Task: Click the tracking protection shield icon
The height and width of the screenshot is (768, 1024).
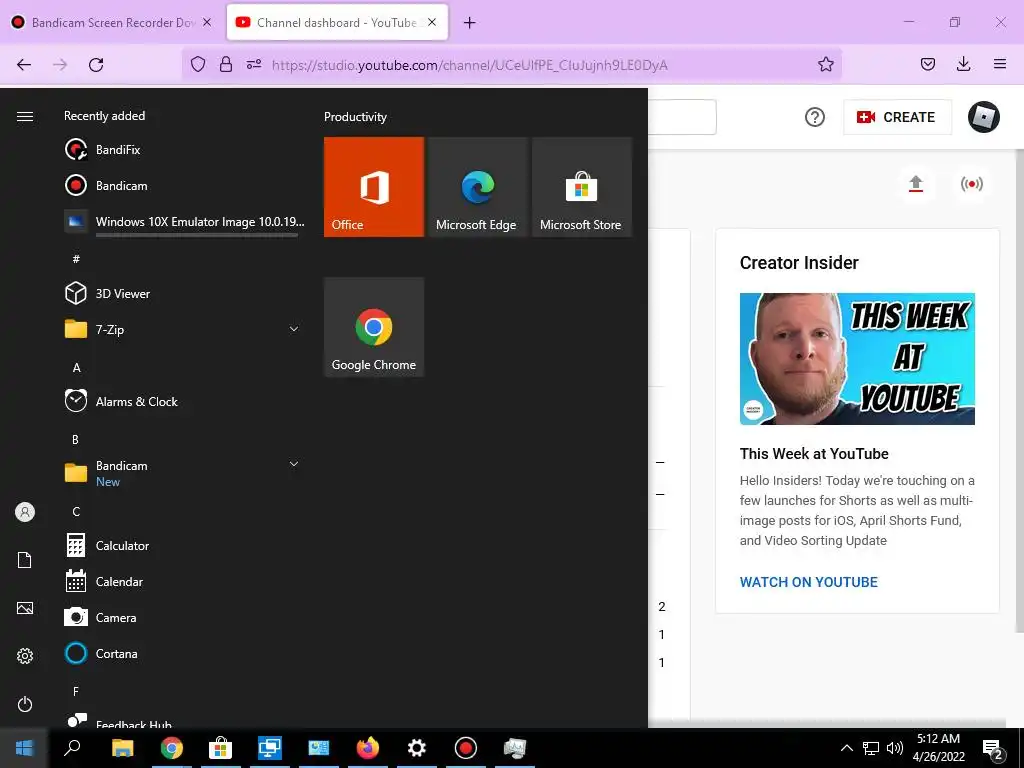Action: 198,64
